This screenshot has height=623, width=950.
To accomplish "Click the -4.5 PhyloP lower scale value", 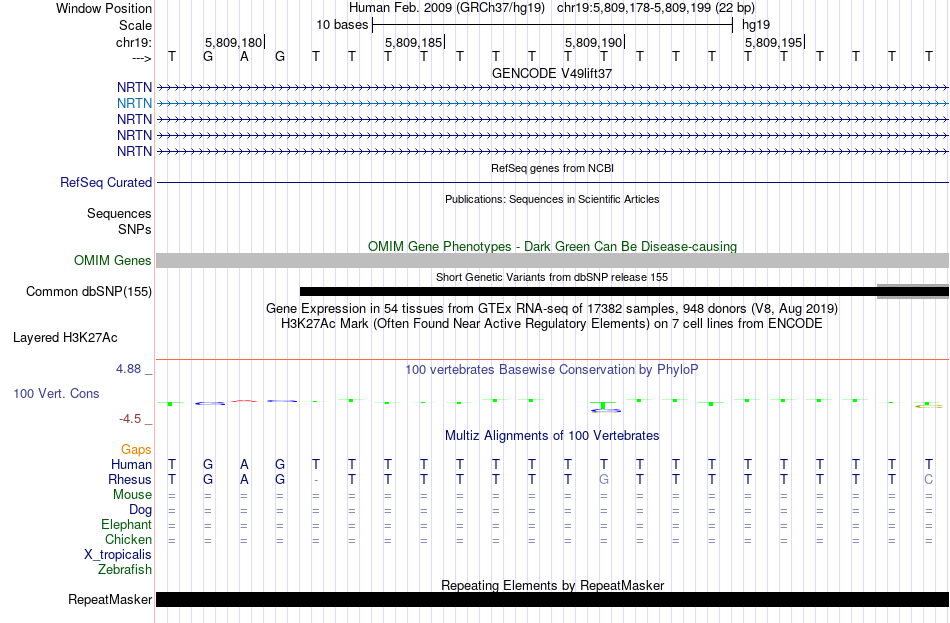I will [130, 419].
